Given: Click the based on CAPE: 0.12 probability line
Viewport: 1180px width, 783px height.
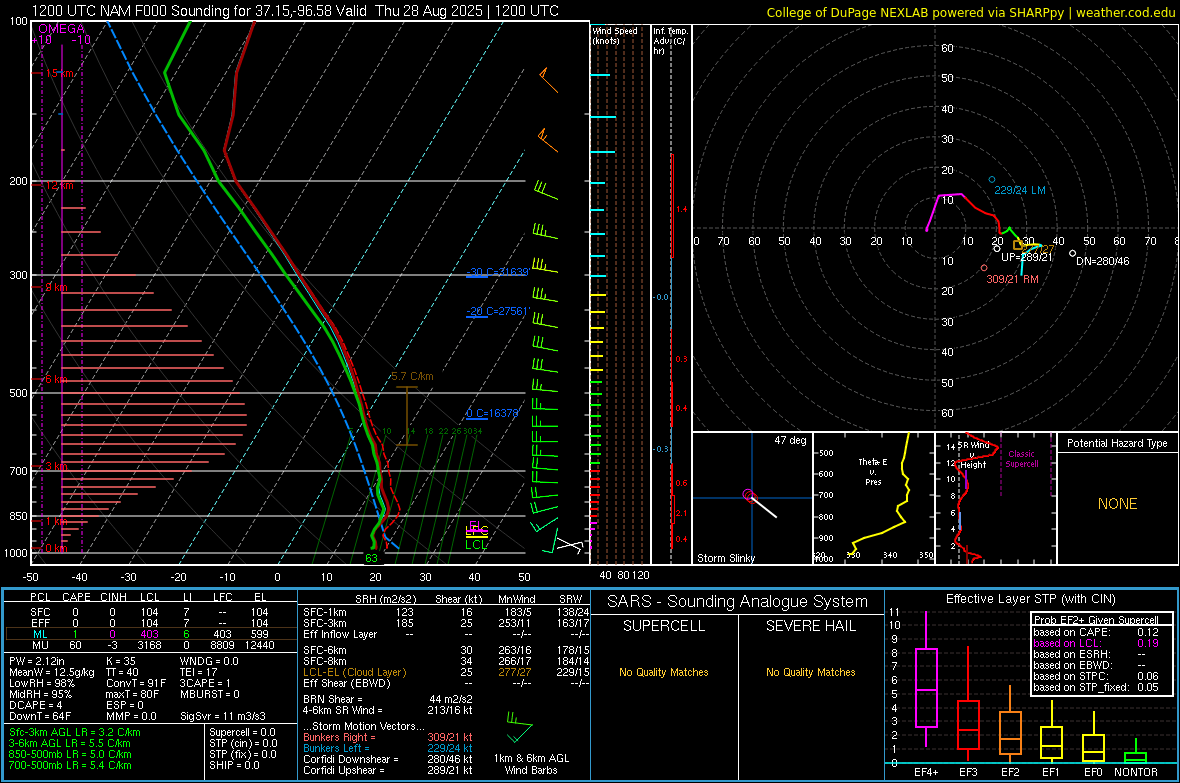Looking at the screenshot, I should point(1096,632).
